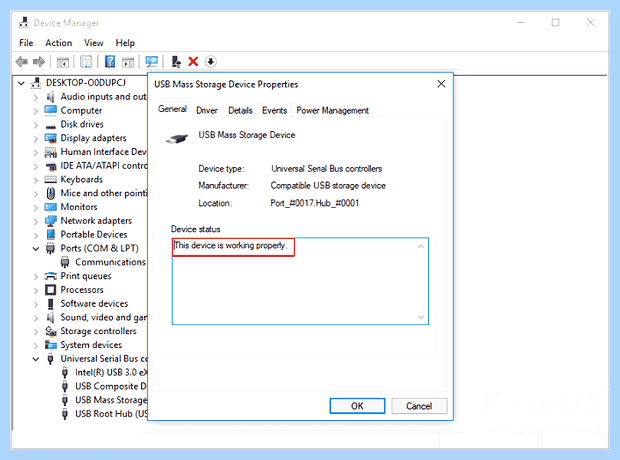Expand the Network adapters node

tap(36, 221)
